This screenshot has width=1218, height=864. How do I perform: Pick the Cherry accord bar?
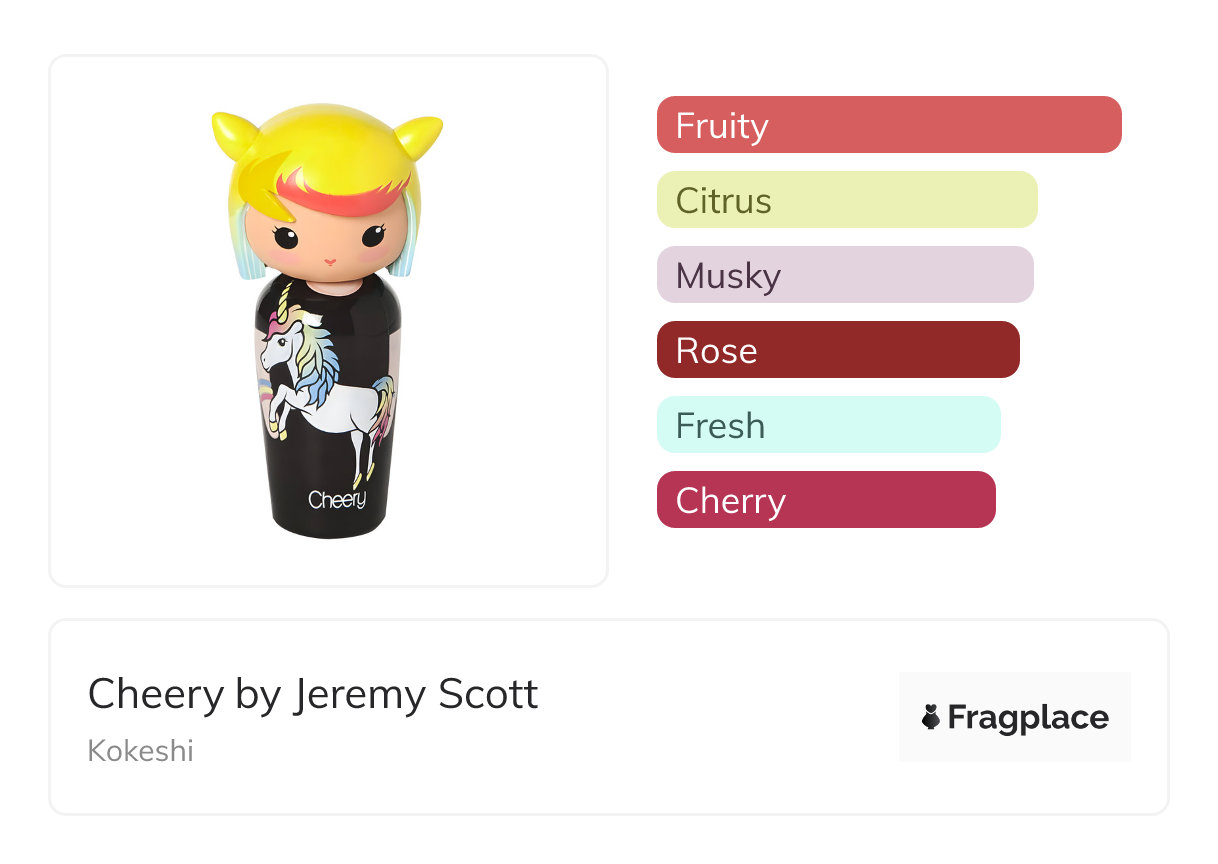point(825,500)
